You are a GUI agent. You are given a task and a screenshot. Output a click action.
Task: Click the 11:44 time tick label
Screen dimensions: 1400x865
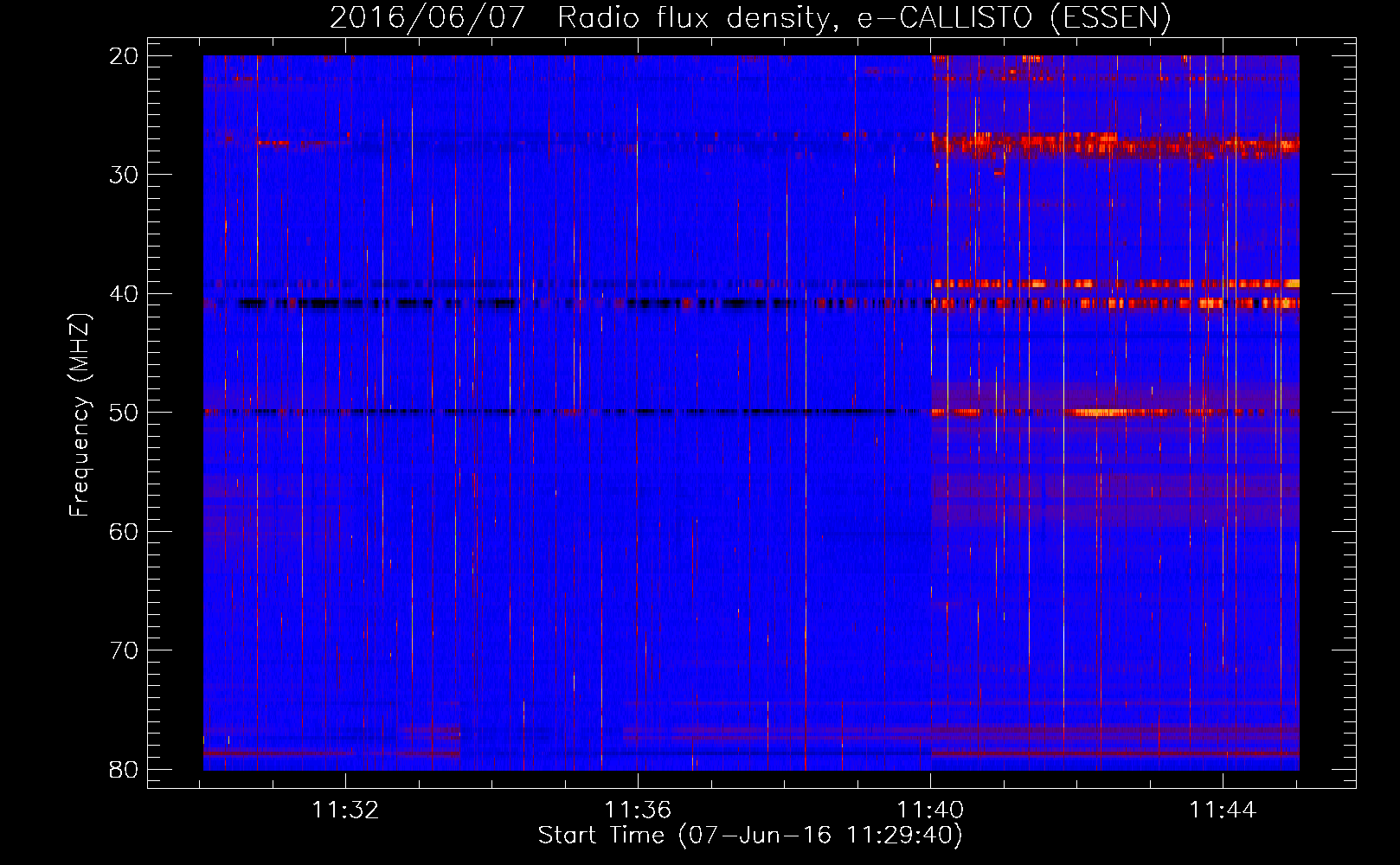pos(1223,811)
